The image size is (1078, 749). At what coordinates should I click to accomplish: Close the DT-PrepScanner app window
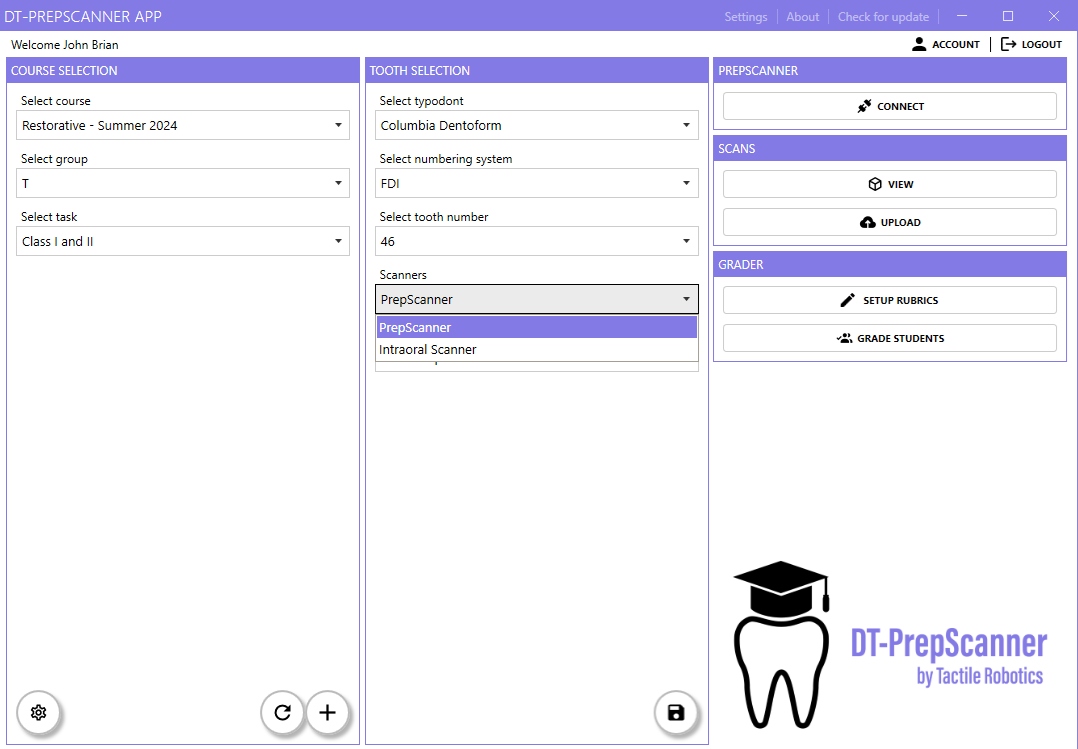coord(1053,16)
